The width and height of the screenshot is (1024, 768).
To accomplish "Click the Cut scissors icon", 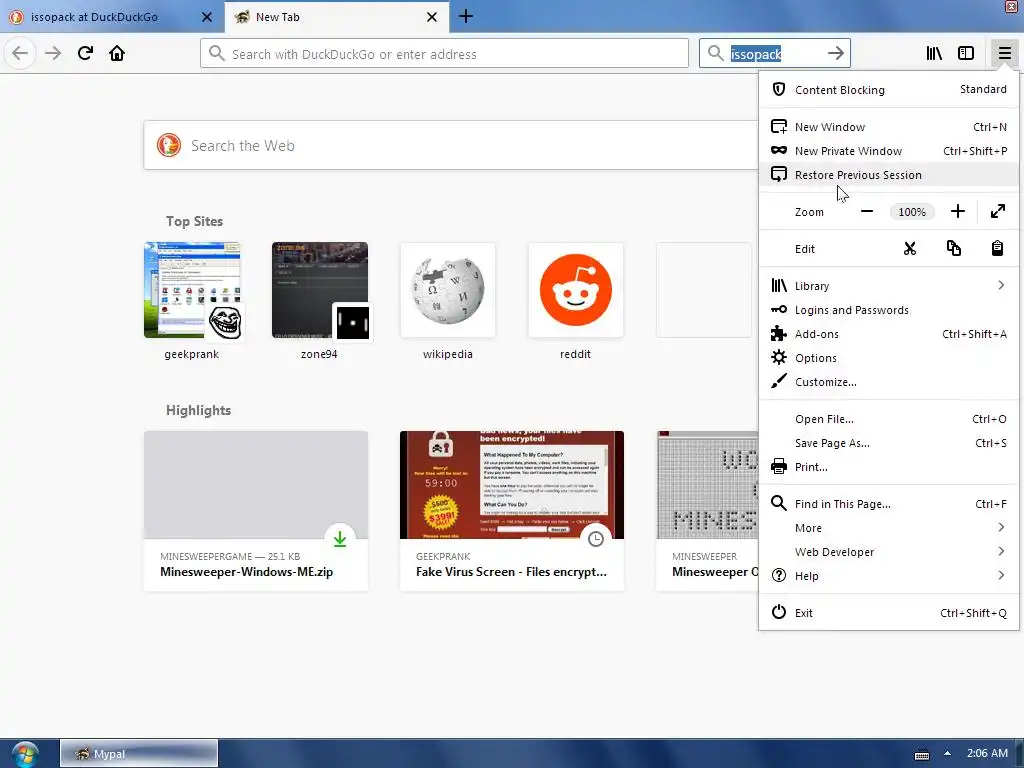I will coord(910,248).
